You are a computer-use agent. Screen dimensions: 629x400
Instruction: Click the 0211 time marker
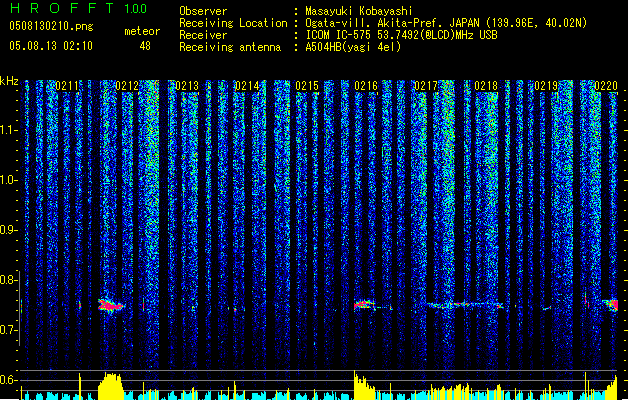(67, 86)
